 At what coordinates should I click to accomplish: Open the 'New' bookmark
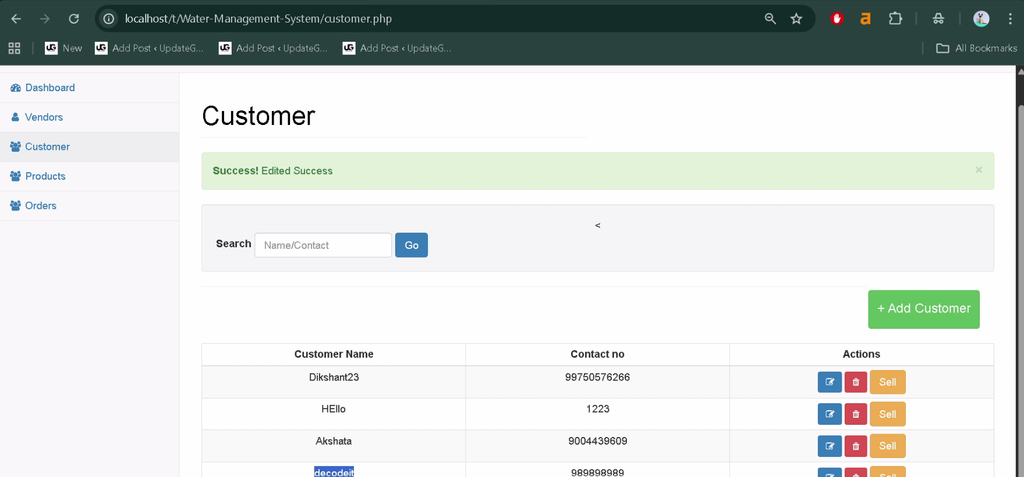pyautogui.click(x=63, y=48)
